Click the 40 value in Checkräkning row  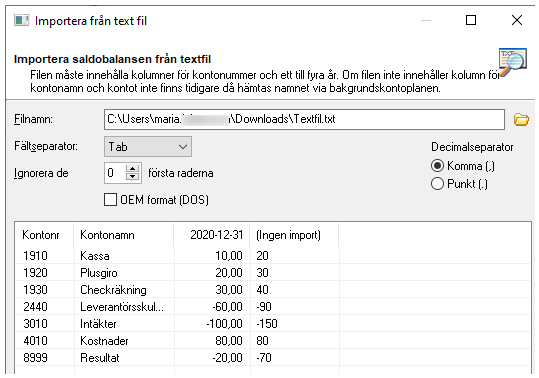tap(262, 290)
